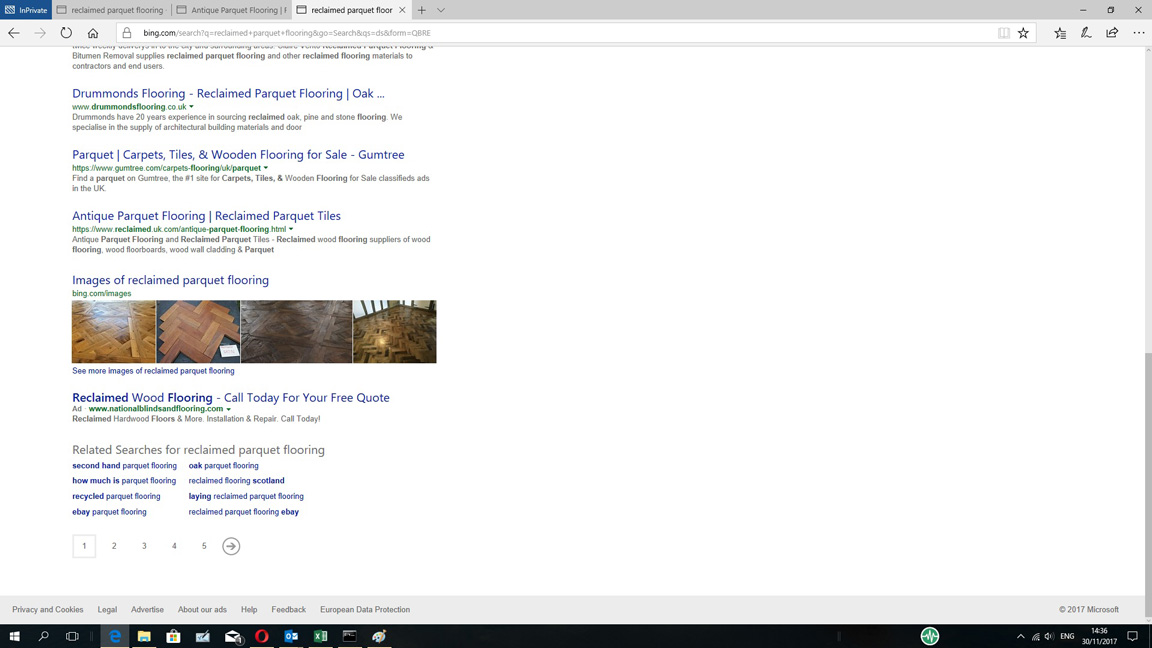Switch to the Antique Parquet Flooring tab
The width and height of the screenshot is (1152, 648).
pyautogui.click(x=232, y=10)
